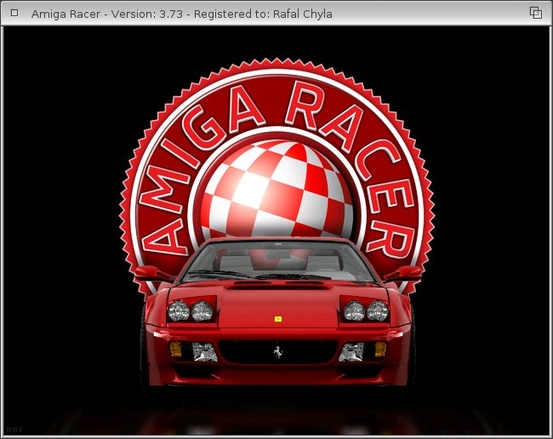Click the Amiga Racer window title text
553x439 pixels.
(182, 14)
